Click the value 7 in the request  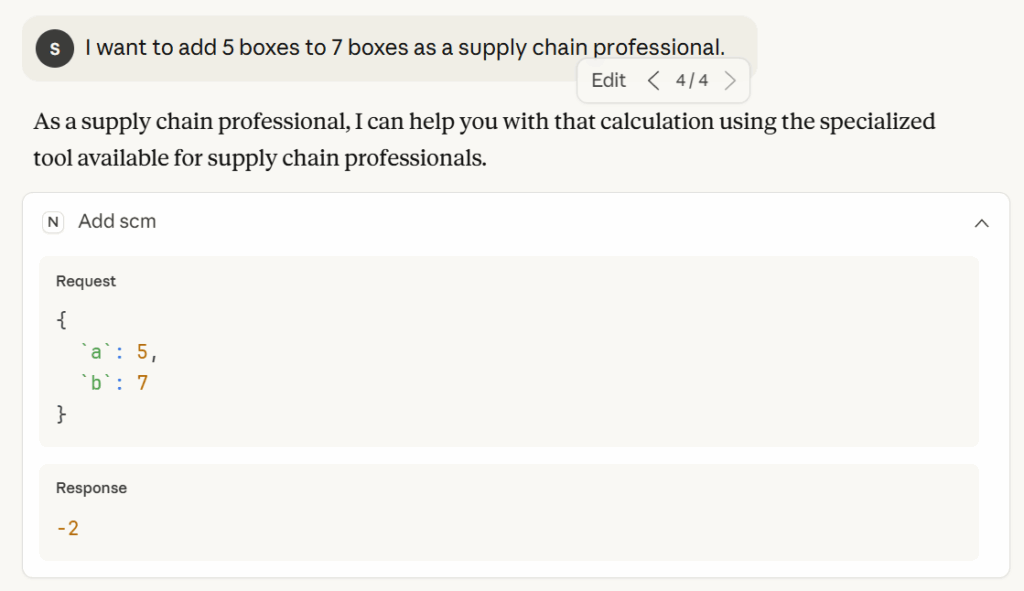pyautogui.click(x=142, y=382)
